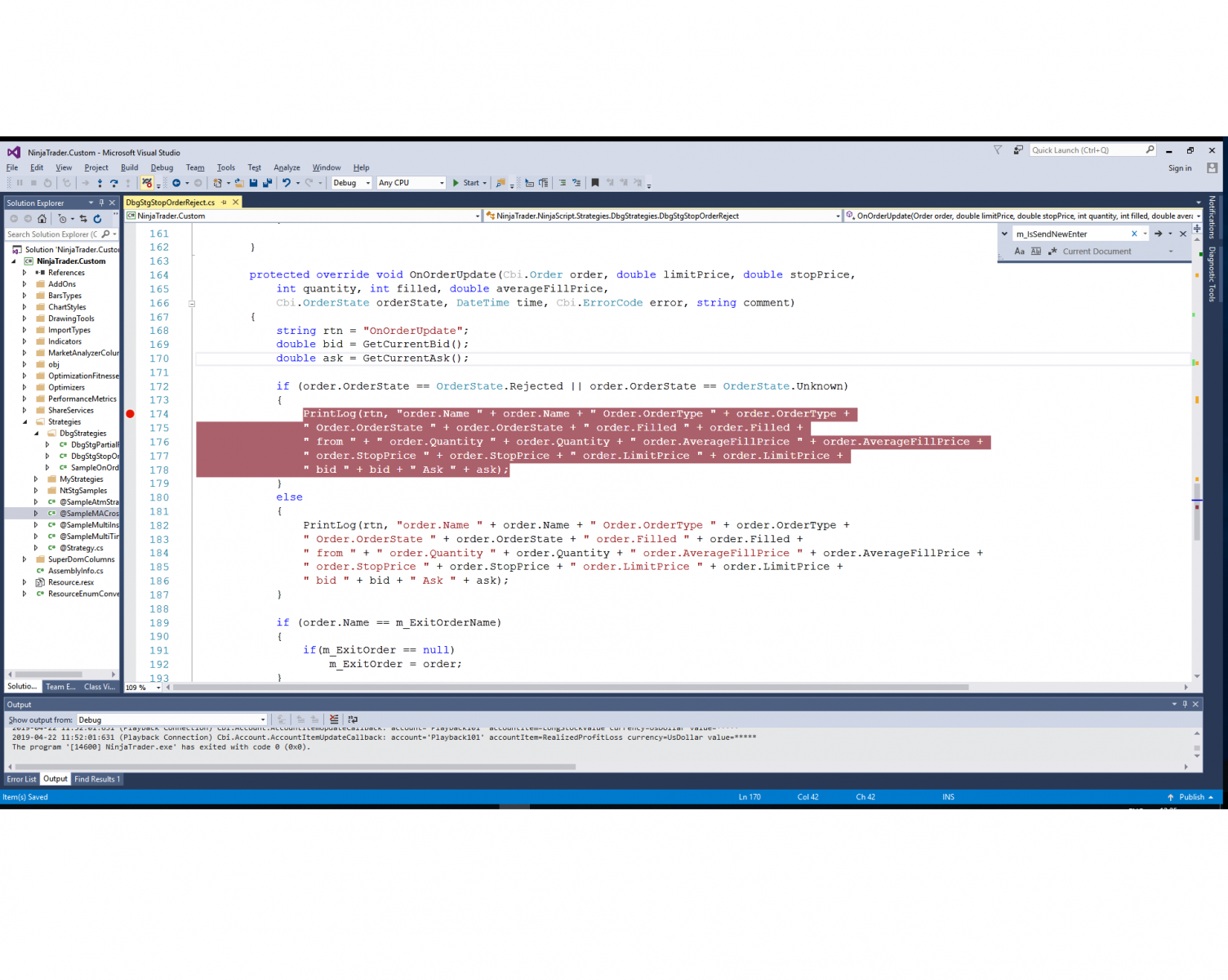Open the Current Document search scope dropdown
Image resolution: width=1228 pixels, height=980 pixels.
[1118, 252]
